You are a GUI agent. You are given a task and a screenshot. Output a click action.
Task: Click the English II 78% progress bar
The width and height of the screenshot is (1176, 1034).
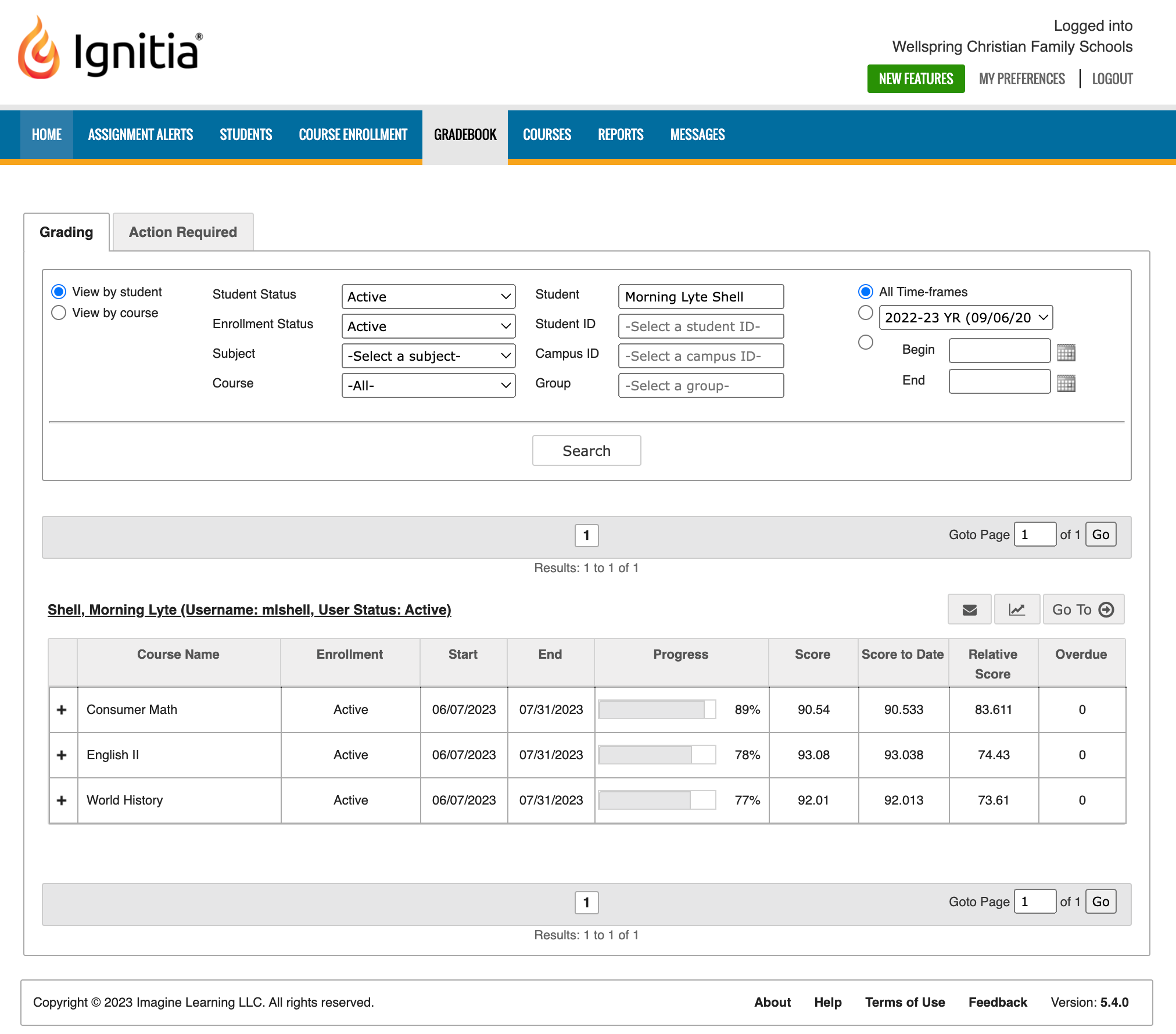pos(657,755)
